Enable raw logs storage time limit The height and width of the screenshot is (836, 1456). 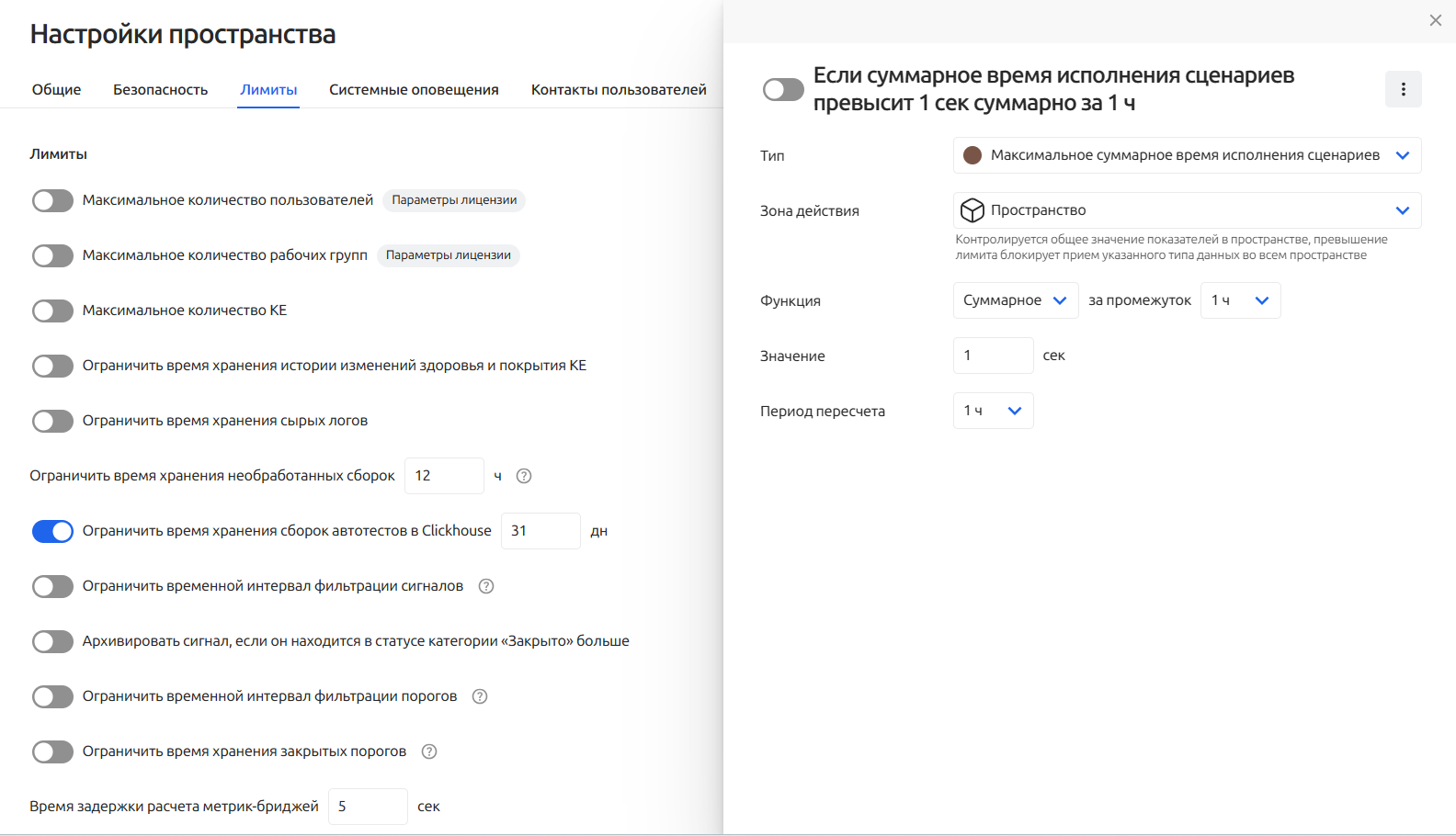point(52,421)
